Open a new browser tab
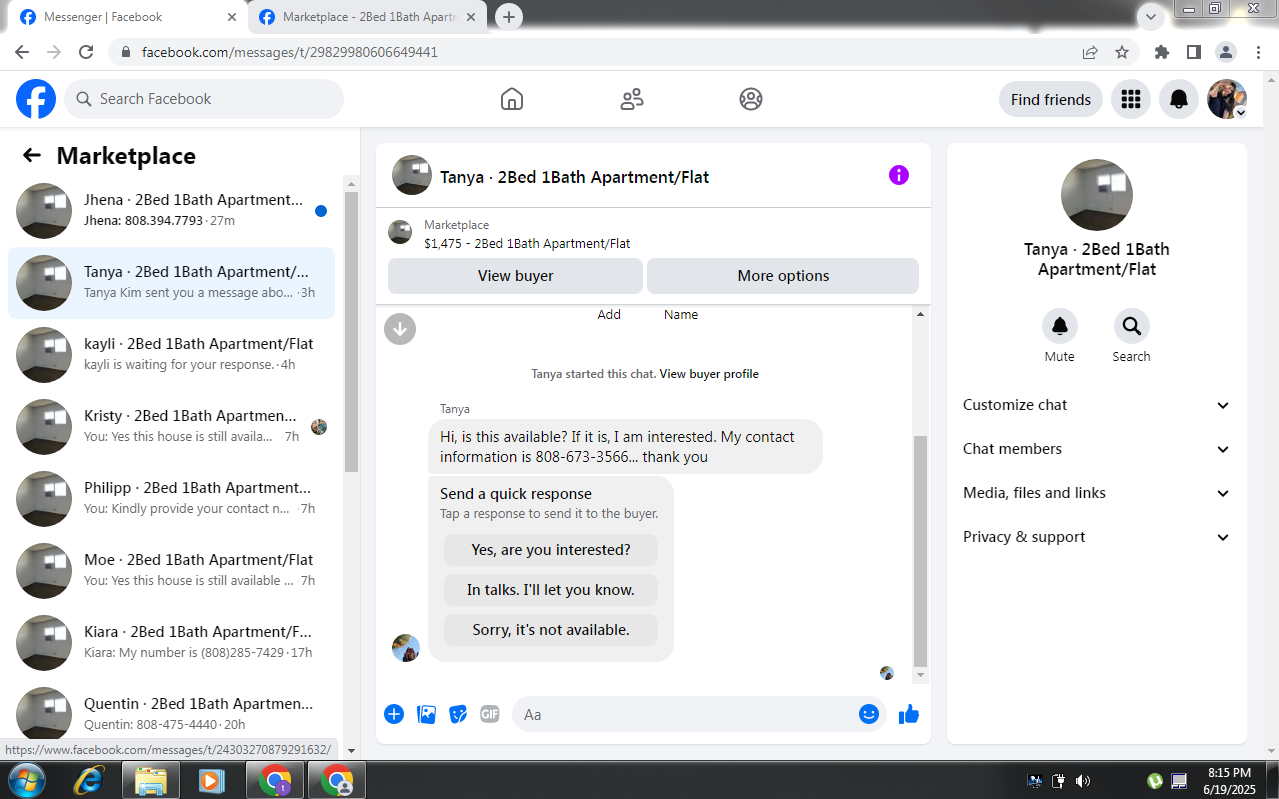Screen dimensions: 1279x799 [x=509, y=17]
